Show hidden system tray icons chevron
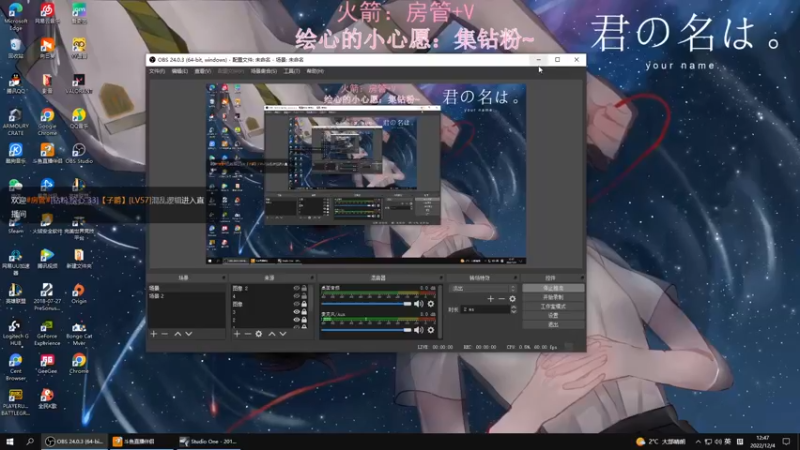The width and height of the screenshot is (800, 450). 697,442
